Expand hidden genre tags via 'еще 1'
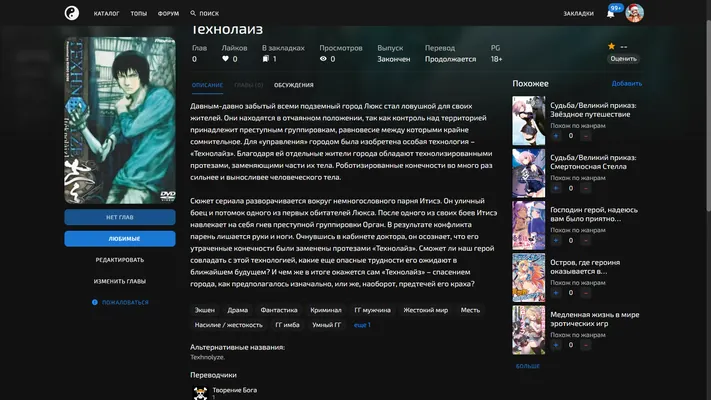Viewport: 711px width, 400px height. pos(362,325)
